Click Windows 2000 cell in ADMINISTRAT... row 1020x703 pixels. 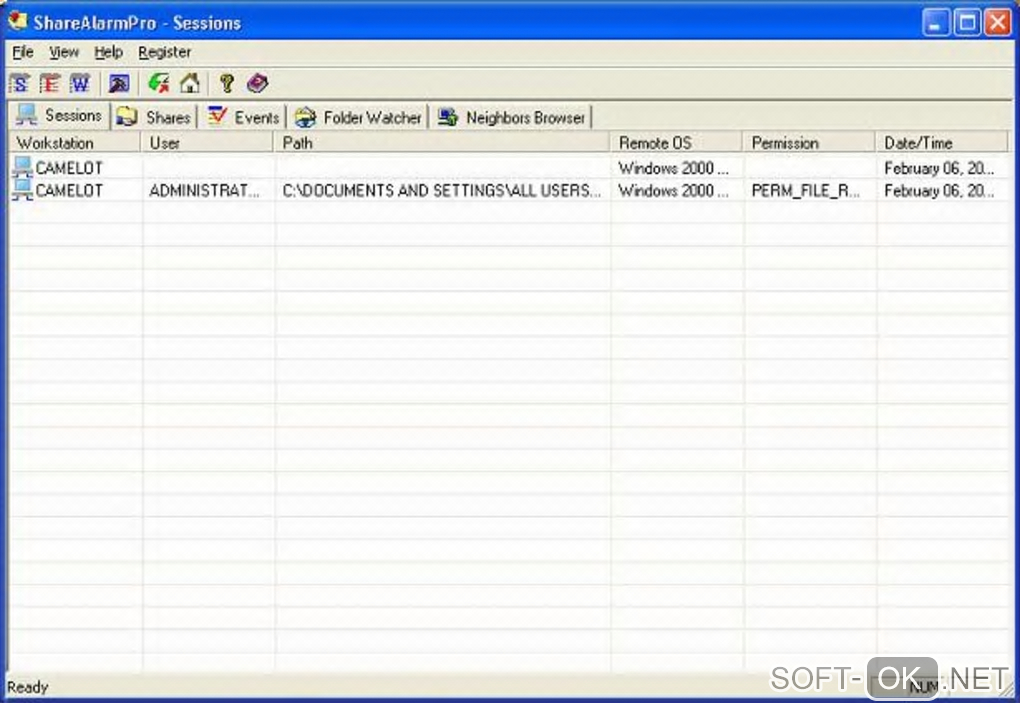coord(673,190)
